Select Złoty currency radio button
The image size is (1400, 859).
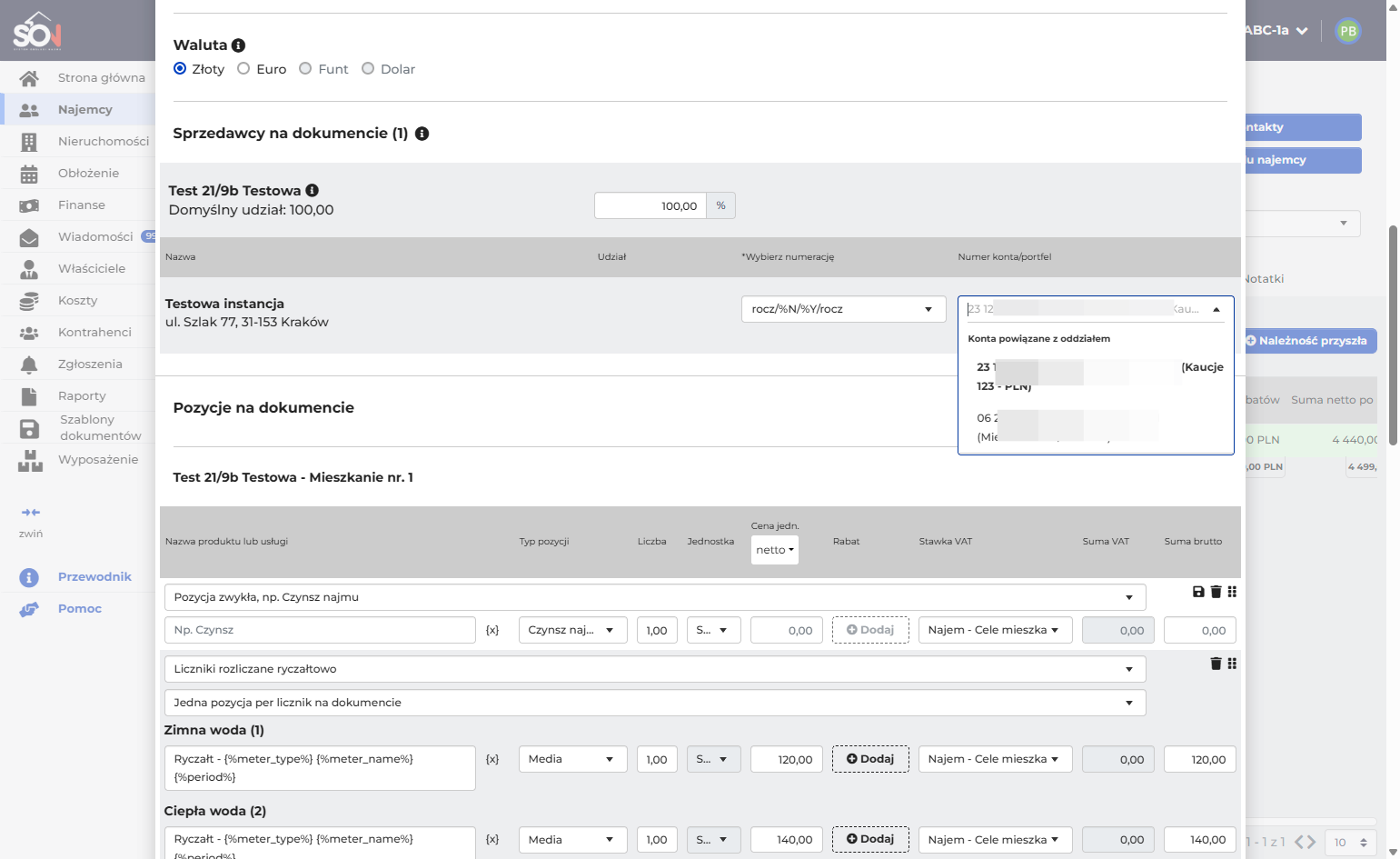tap(180, 68)
